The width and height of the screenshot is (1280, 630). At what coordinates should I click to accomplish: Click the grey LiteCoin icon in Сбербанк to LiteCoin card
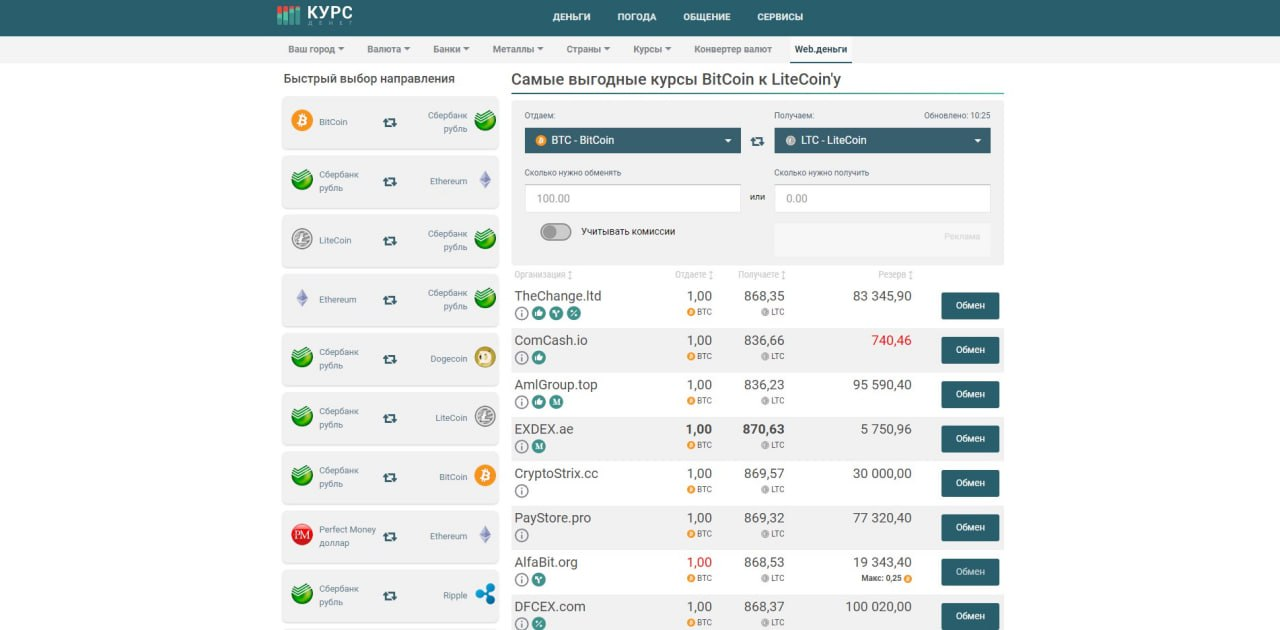point(485,416)
